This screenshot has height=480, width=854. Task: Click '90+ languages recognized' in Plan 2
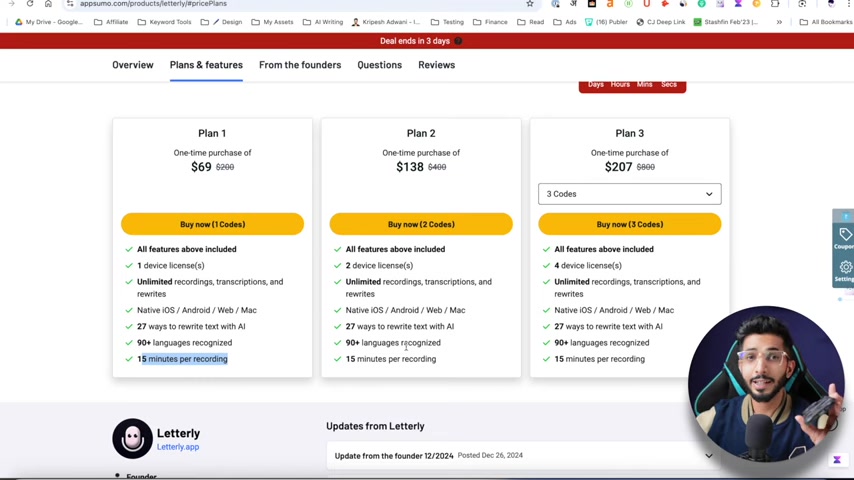pos(393,343)
